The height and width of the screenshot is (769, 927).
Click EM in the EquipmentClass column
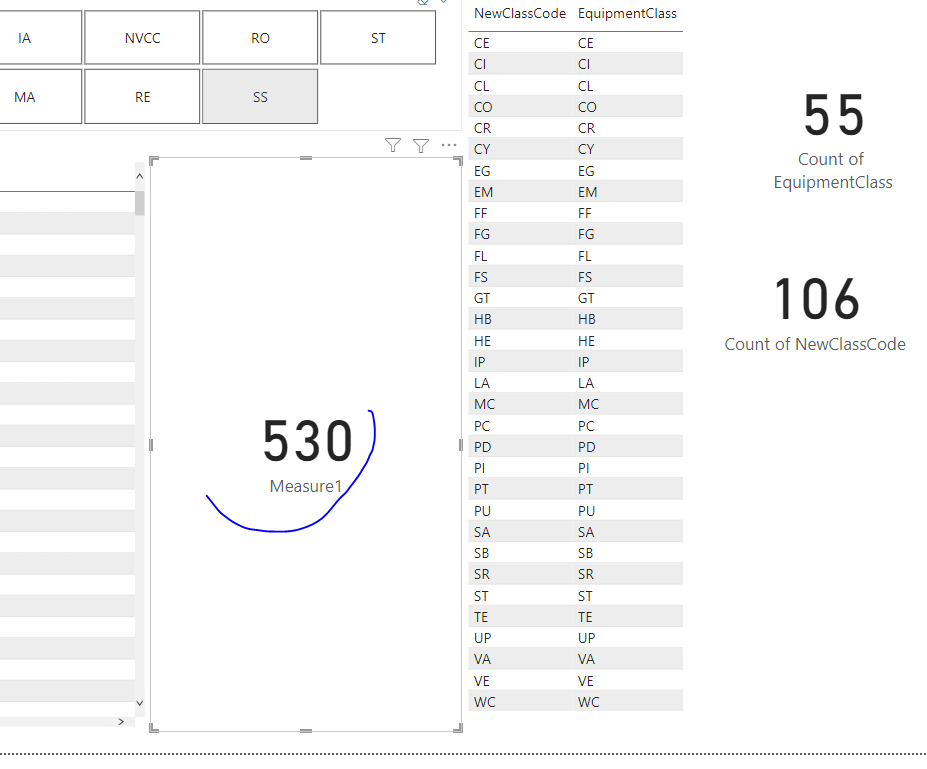[x=588, y=192]
